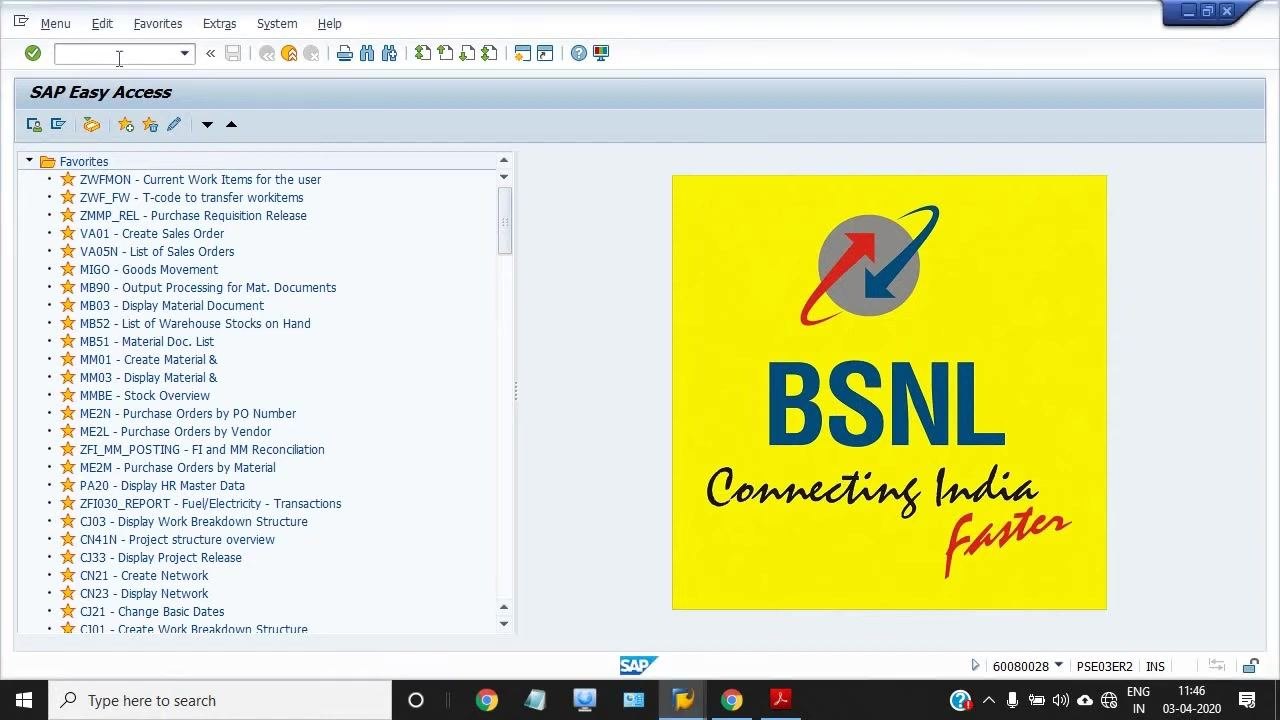Viewport: 1280px width, 720px height.
Task: Open the Help menu
Action: pyautogui.click(x=329, y=23)
